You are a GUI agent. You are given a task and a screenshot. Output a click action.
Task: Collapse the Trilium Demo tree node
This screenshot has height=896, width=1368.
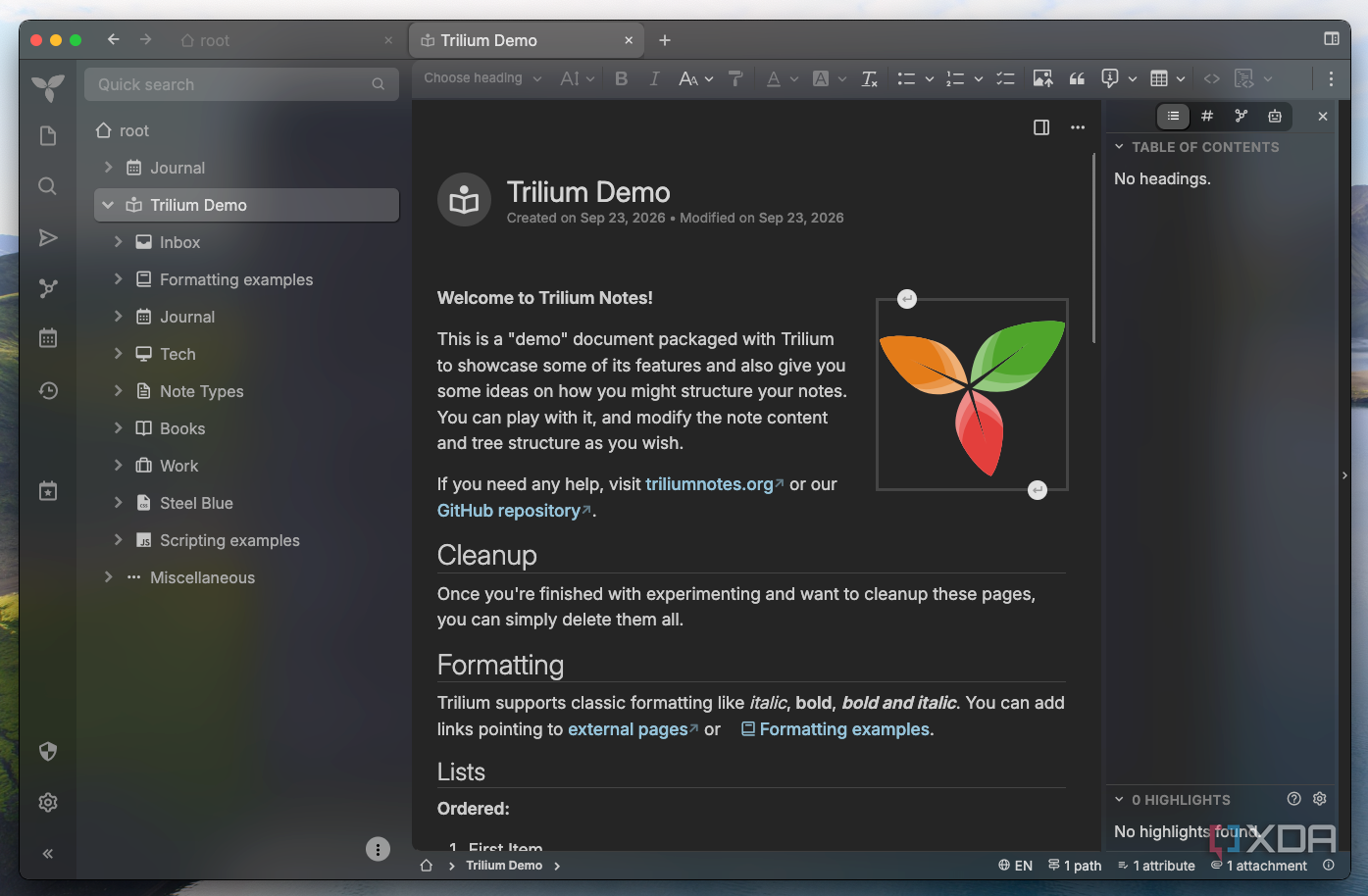click(108, 205)
